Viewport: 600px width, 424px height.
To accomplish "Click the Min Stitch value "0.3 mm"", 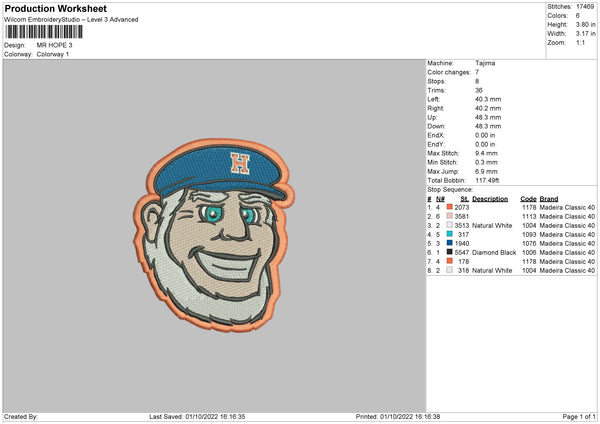I will point(486,162).
